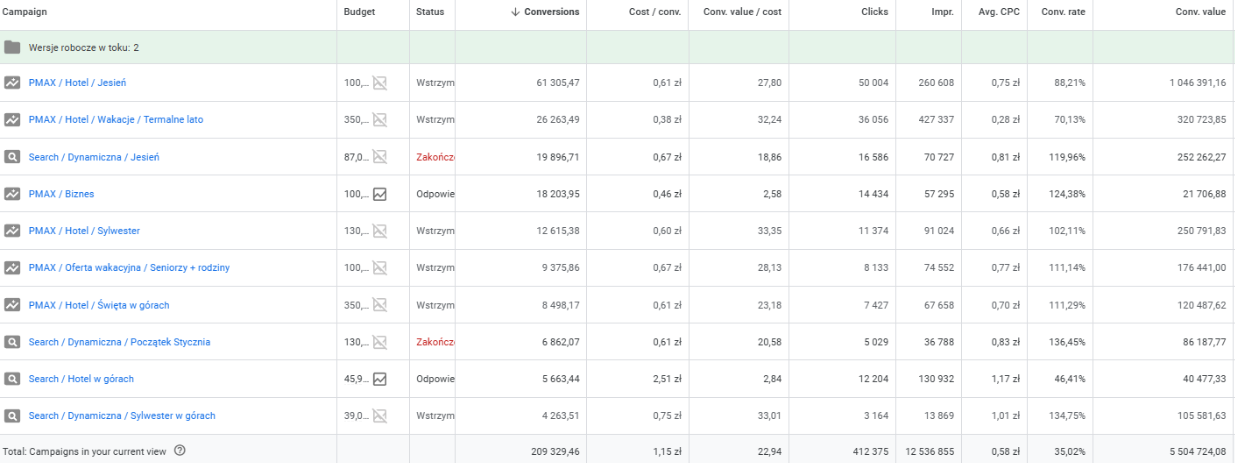Open the PMAX / Biznes campaign
1235x463 pixels.
(61, 194)
